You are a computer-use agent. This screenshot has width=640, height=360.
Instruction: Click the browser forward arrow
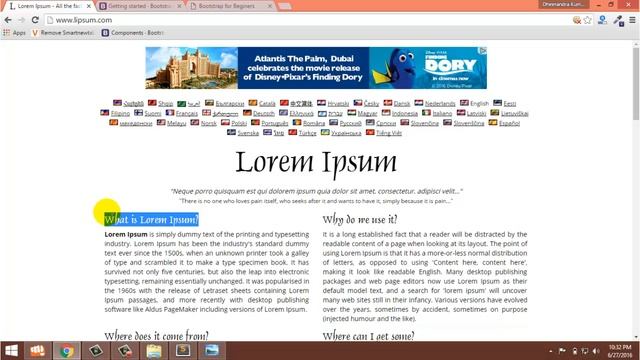pos(21,20)
